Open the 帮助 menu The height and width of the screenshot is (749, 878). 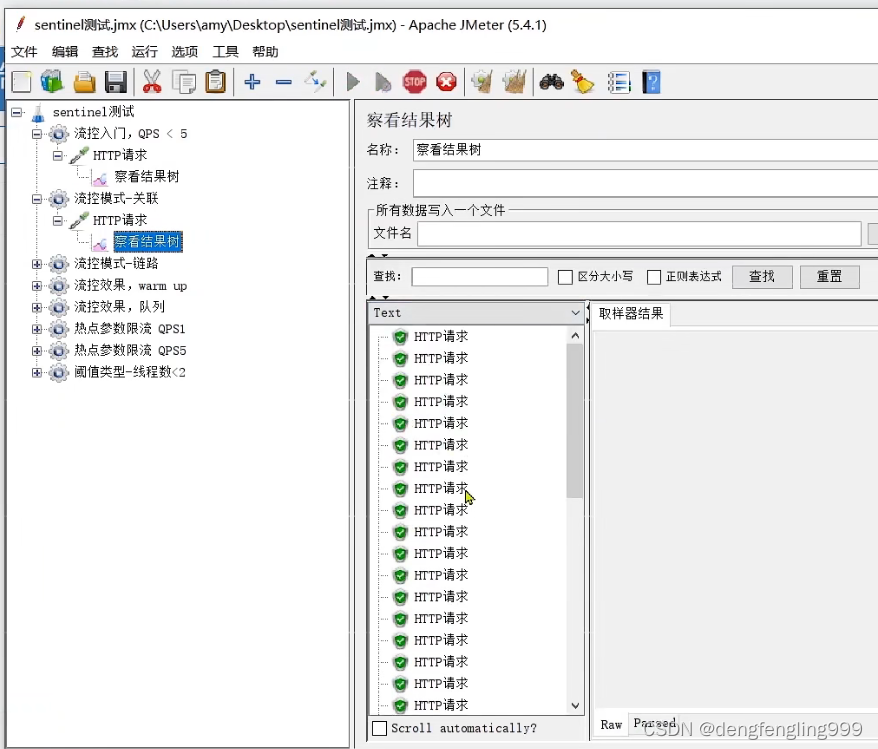pos(265,52)
